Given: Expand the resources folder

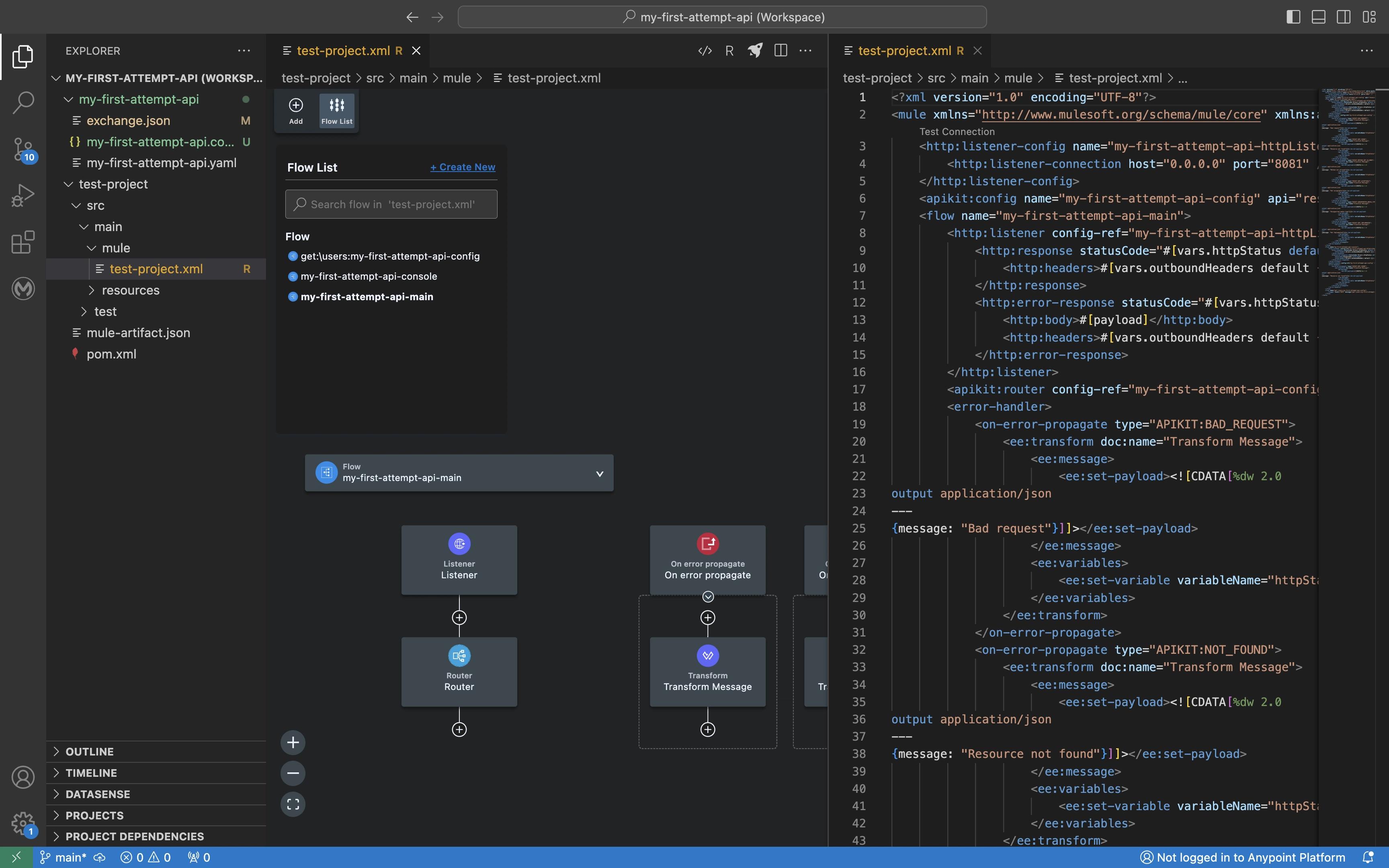Looking at the screenshot, I should pos(130,290).
